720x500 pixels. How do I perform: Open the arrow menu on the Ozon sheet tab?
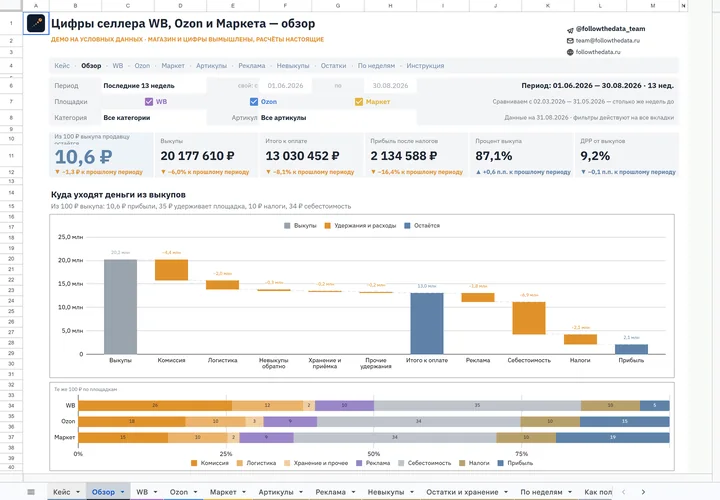[x=195, y=492]
